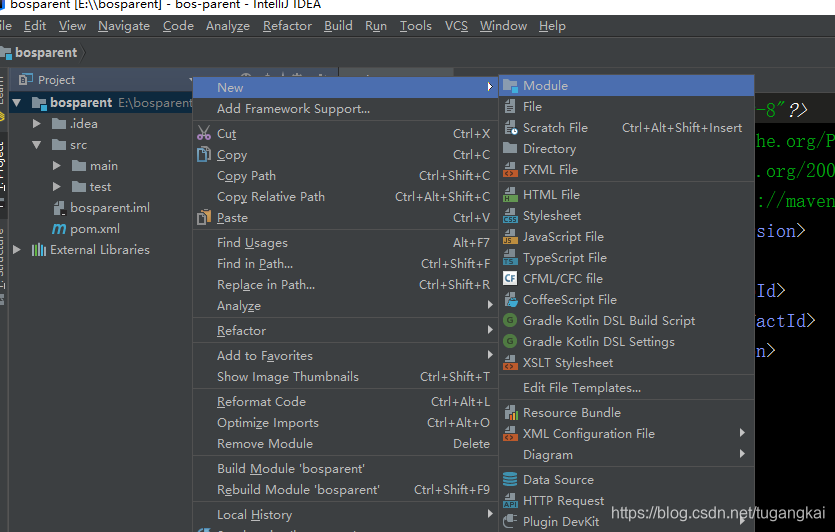Click the XML Configuration File icon
The height and width of the screenshot is (532, 835).
pyautogui.click(x=510, y=433)
